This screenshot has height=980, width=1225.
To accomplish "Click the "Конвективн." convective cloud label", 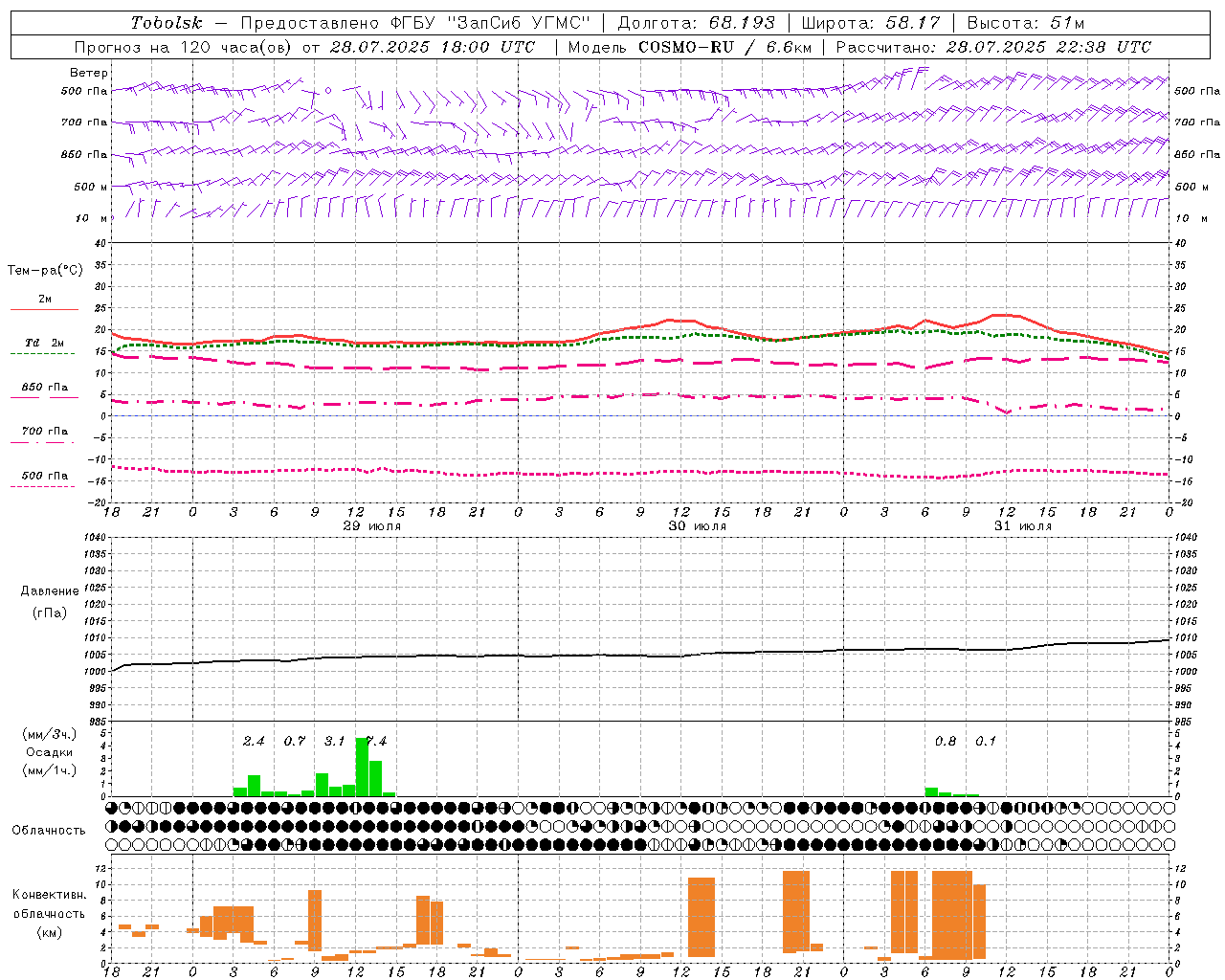I will pos(50,895).
